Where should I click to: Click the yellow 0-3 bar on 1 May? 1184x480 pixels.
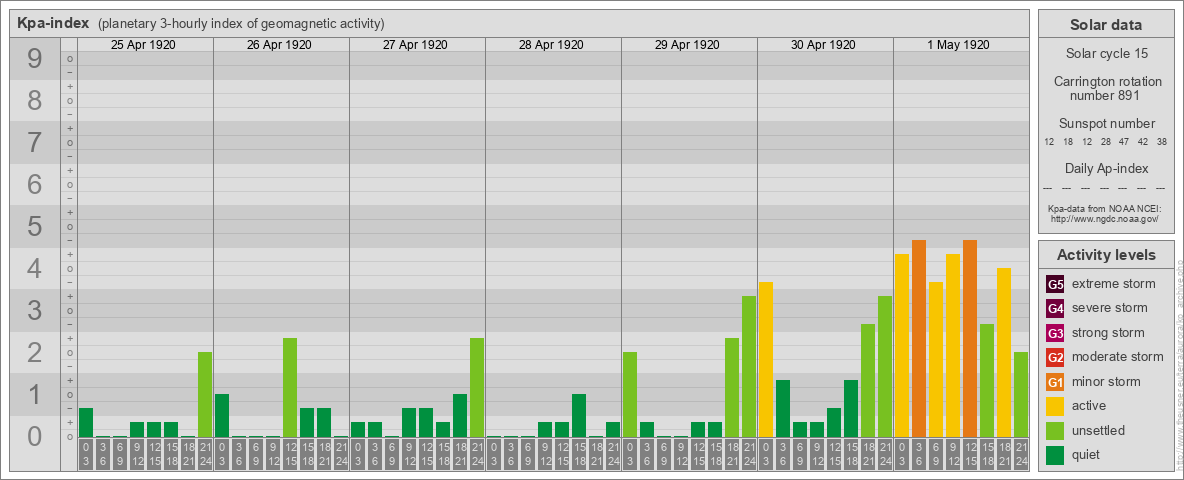902,346
